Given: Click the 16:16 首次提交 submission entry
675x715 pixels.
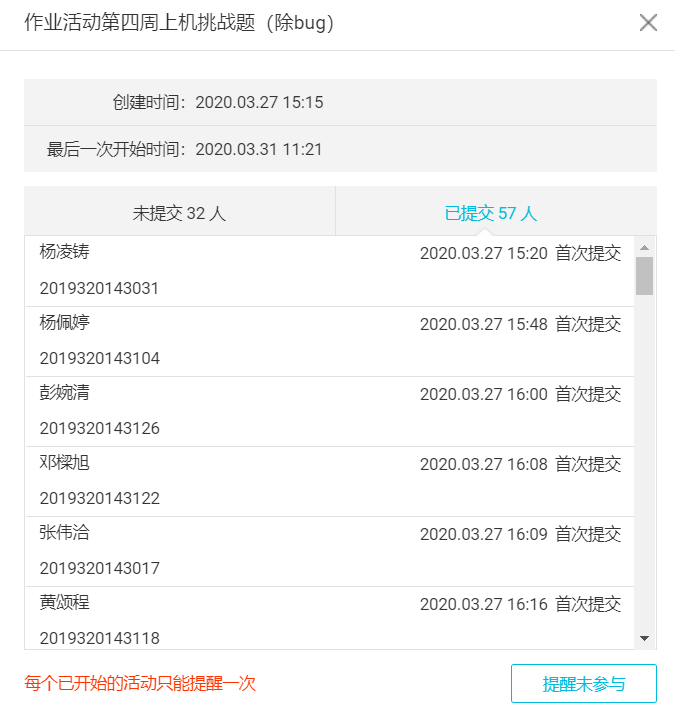Looking at the screenshot, I should click(520, 604).
